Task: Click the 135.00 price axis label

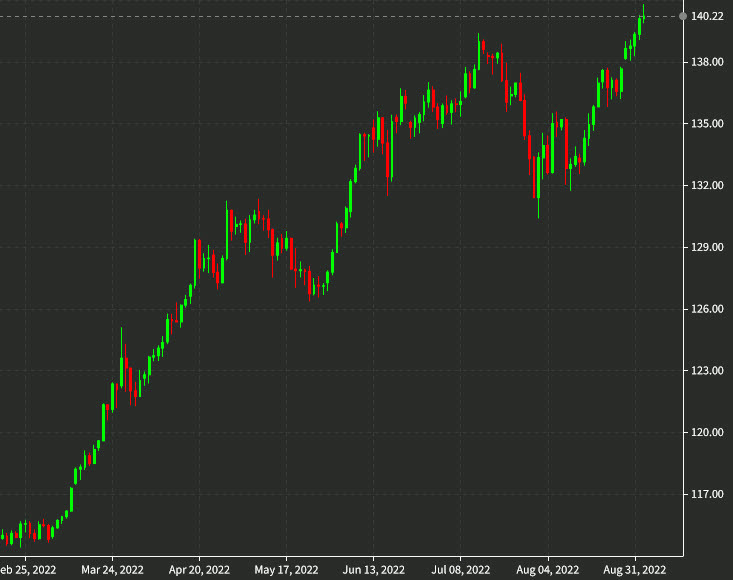Action: tap(707, 124)
